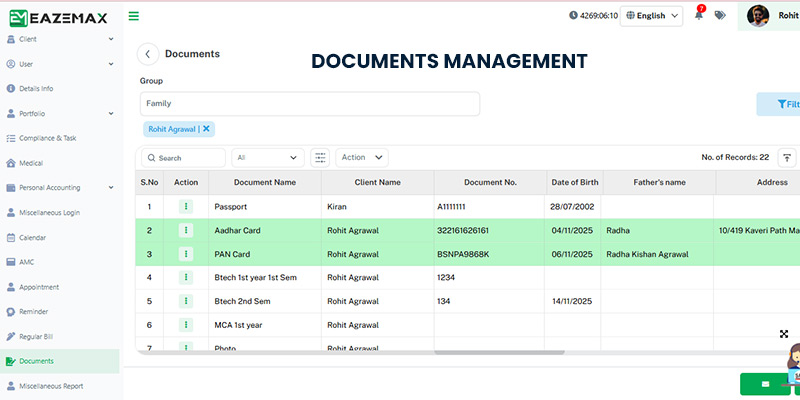Click the Kiran client name cell
The height and width of the screenshot is (400, 800).
pos(337,207)
